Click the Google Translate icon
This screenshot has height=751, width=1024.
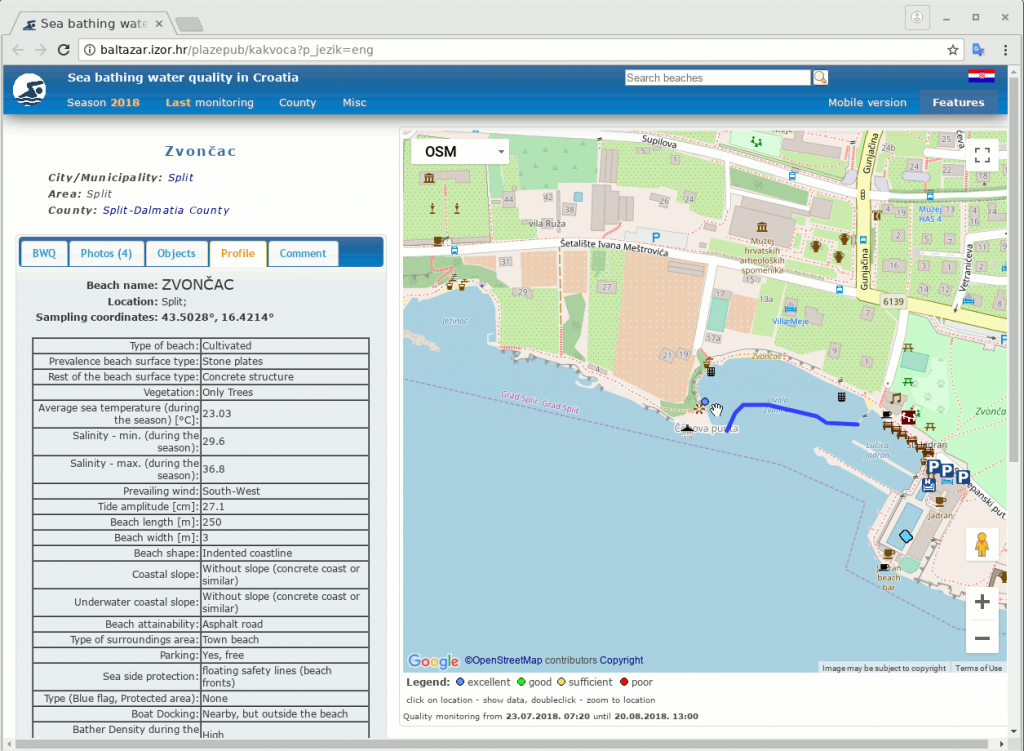980,49
